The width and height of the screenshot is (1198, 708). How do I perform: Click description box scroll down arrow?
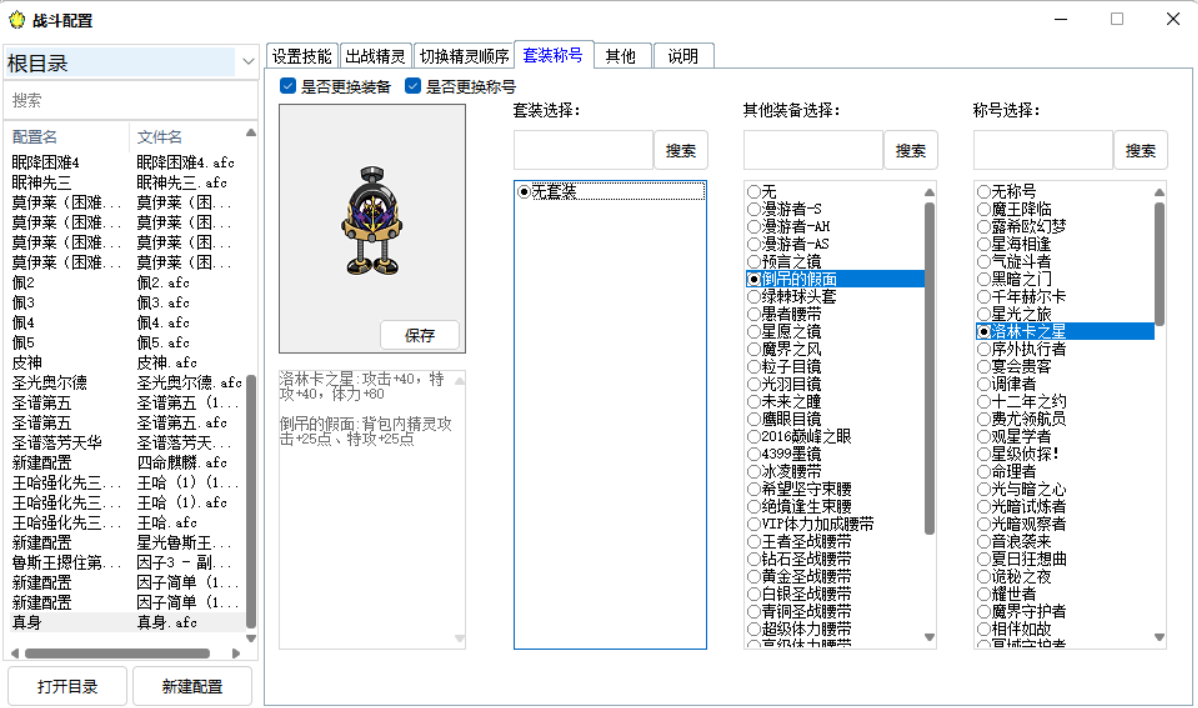(459, 638)
